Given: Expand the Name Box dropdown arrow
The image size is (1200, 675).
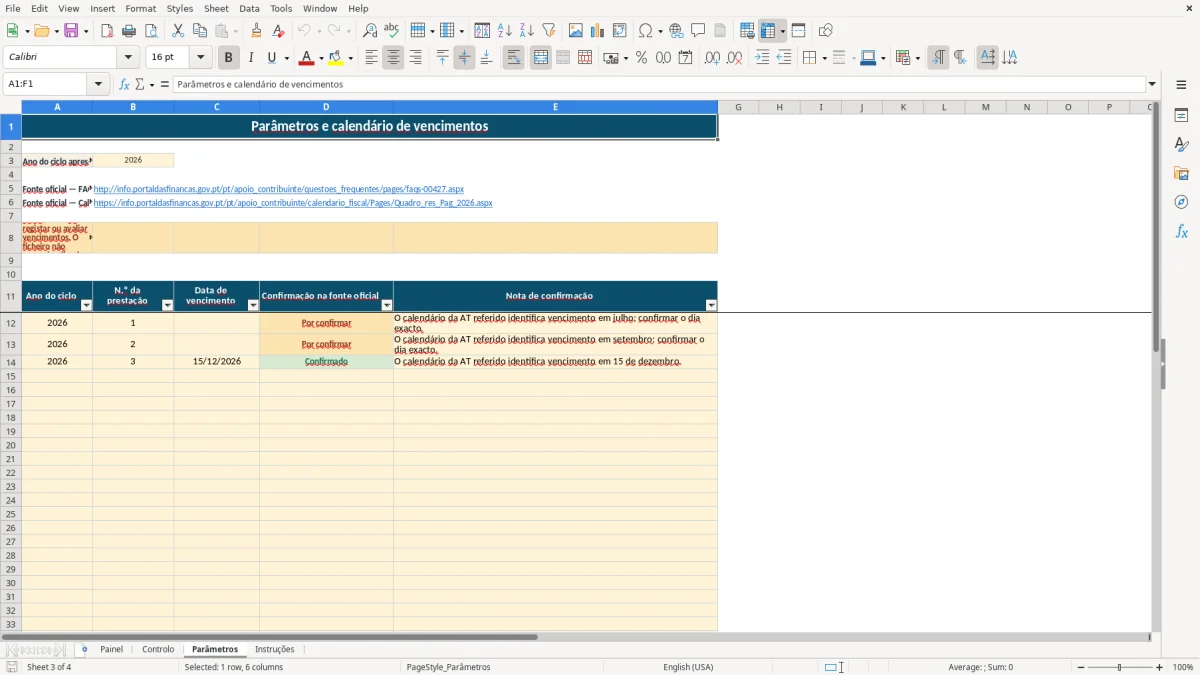Looking at the screenshot, I should pyautogui.click(x=98, y=85).
